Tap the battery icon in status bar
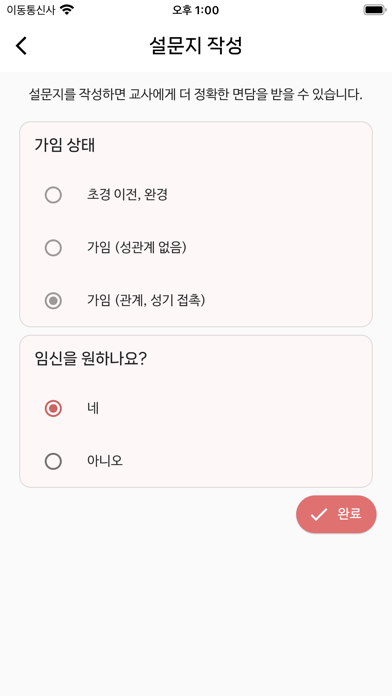This screenshot has width=392, height=696. (375, 10)
